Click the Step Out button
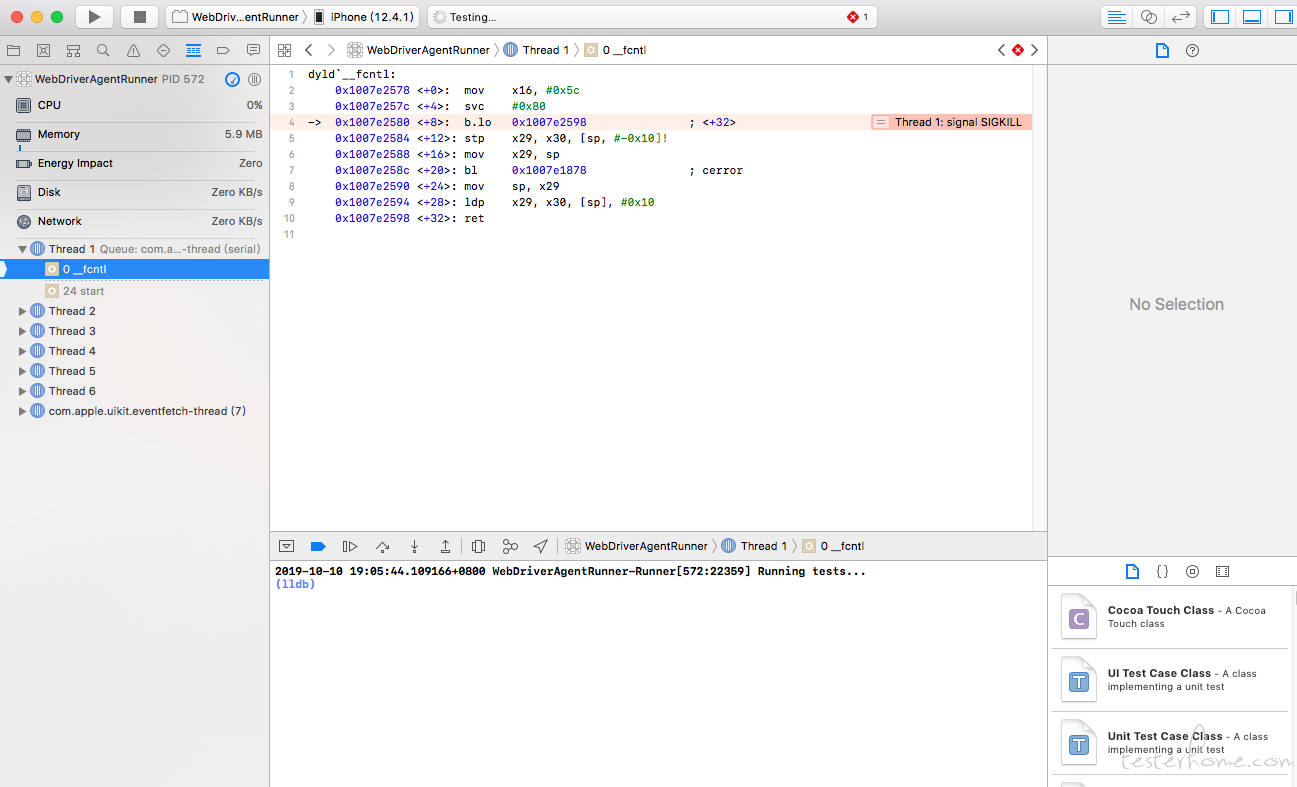This screenshot has height=787, width=1297. [446, 546]
